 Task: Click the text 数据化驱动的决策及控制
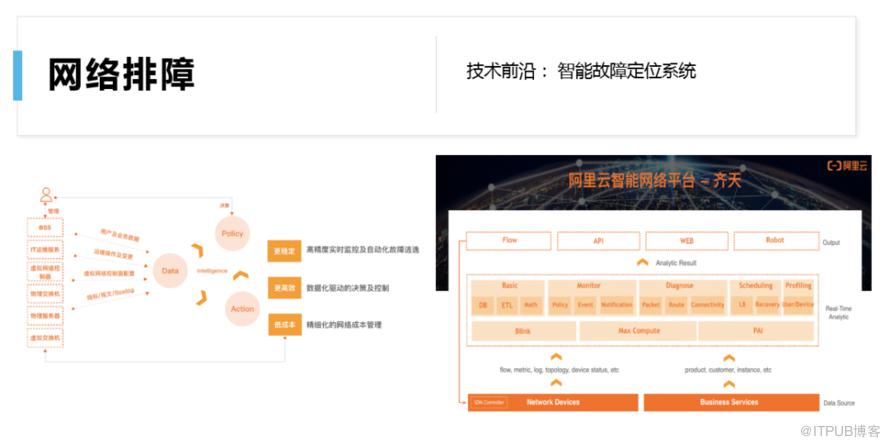point(347,288)
